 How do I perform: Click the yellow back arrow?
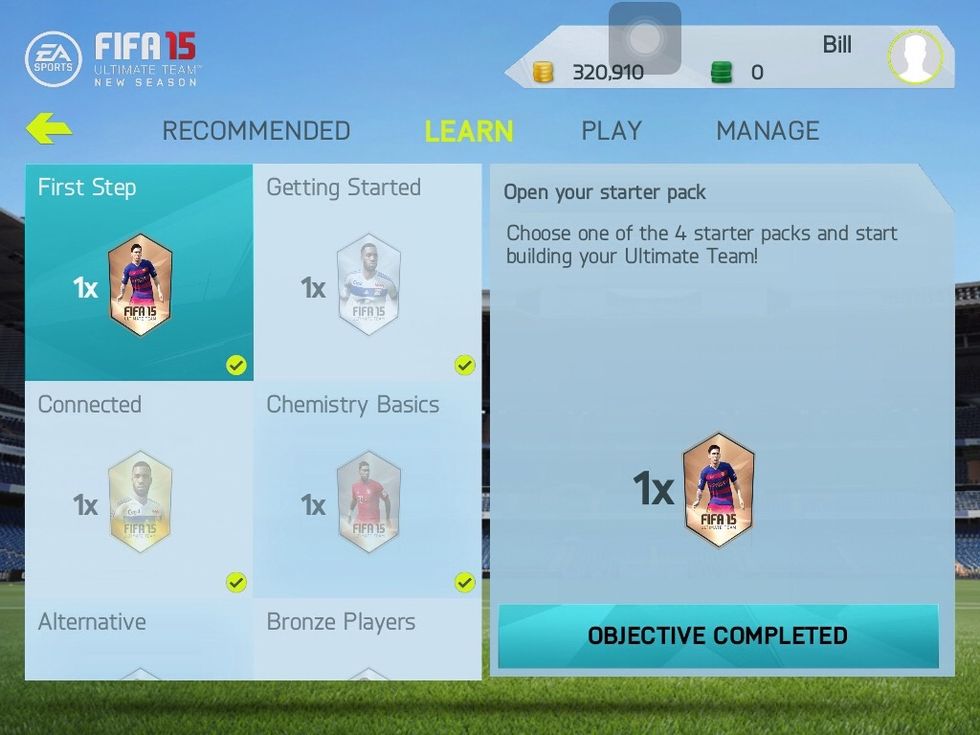point(49,128)
